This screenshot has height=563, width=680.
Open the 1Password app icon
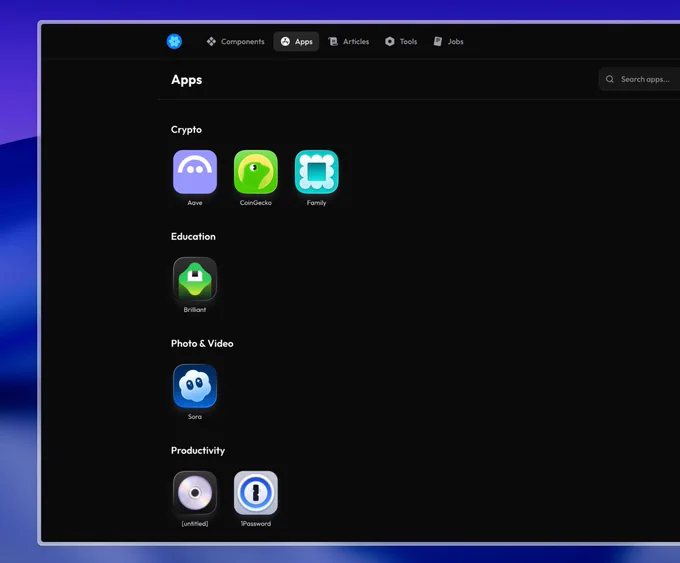(x=255, y=493)
